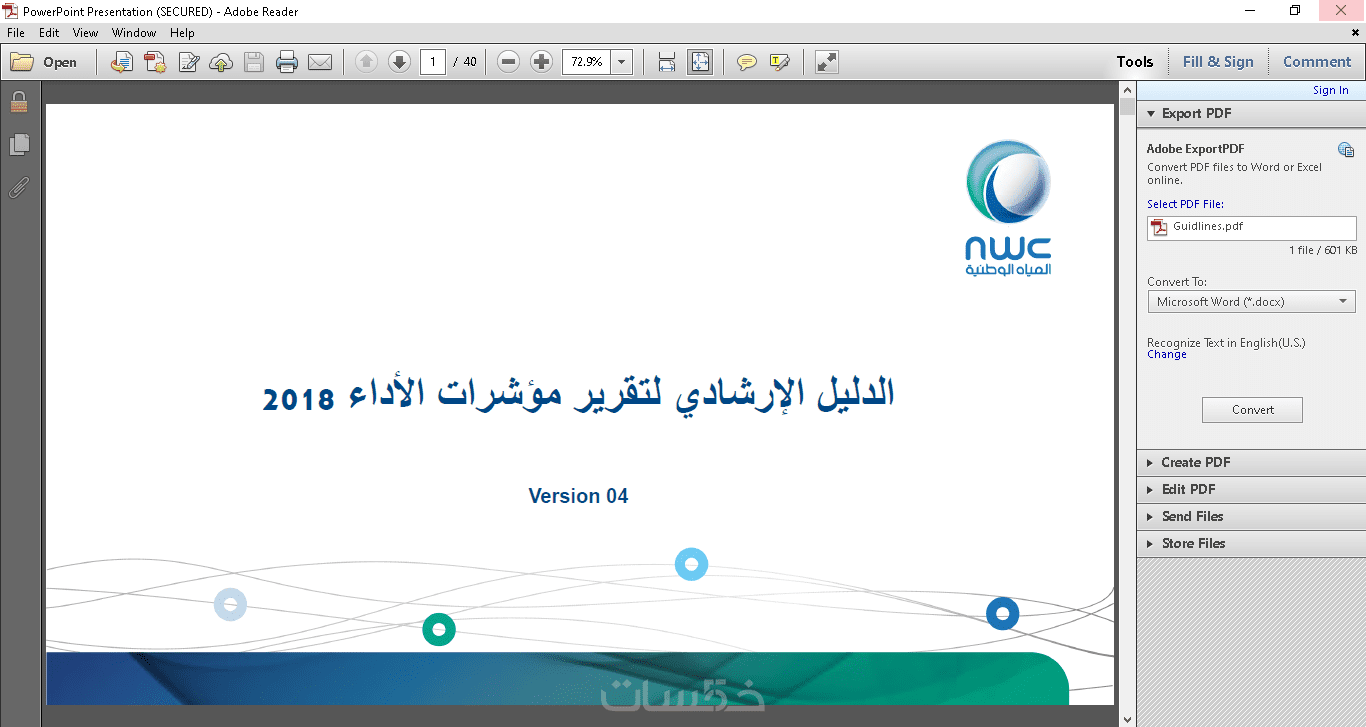Open the Window menu
Image resolution: width=1366 pixels, height=727 pixels.
[134, 33]
